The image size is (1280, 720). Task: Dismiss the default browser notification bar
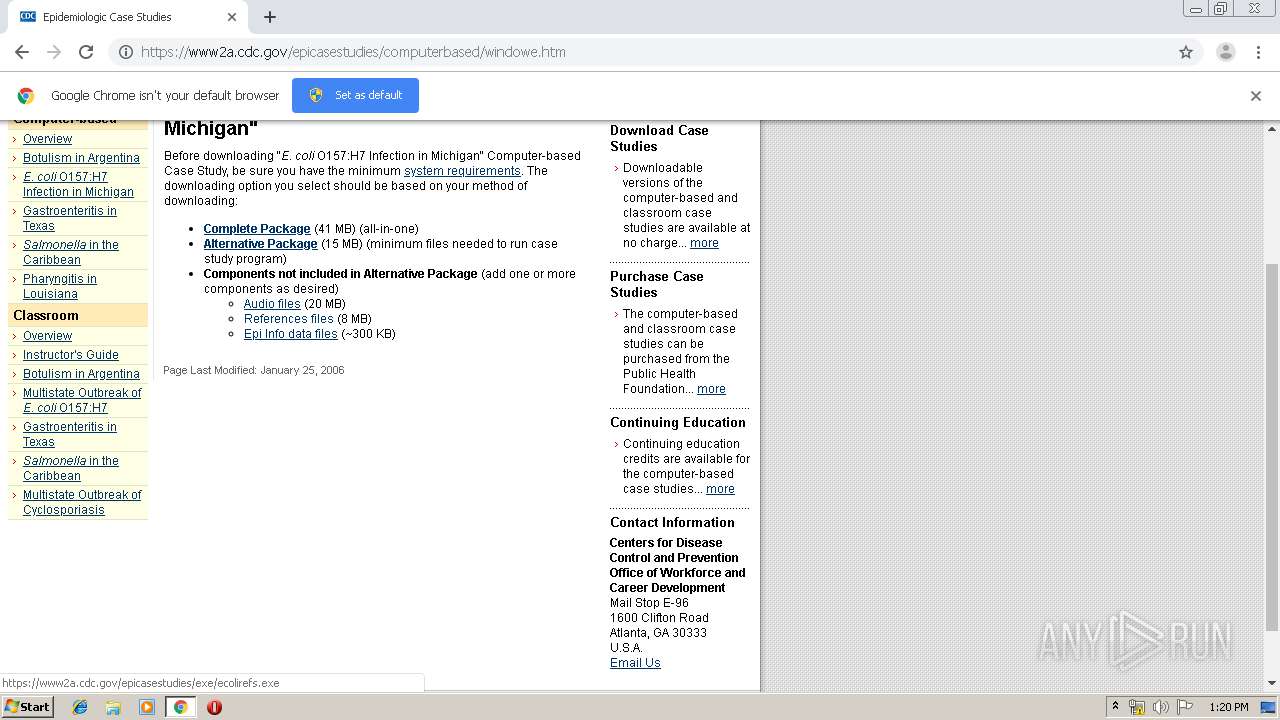pyautogui.click(x=1256, y=96)
